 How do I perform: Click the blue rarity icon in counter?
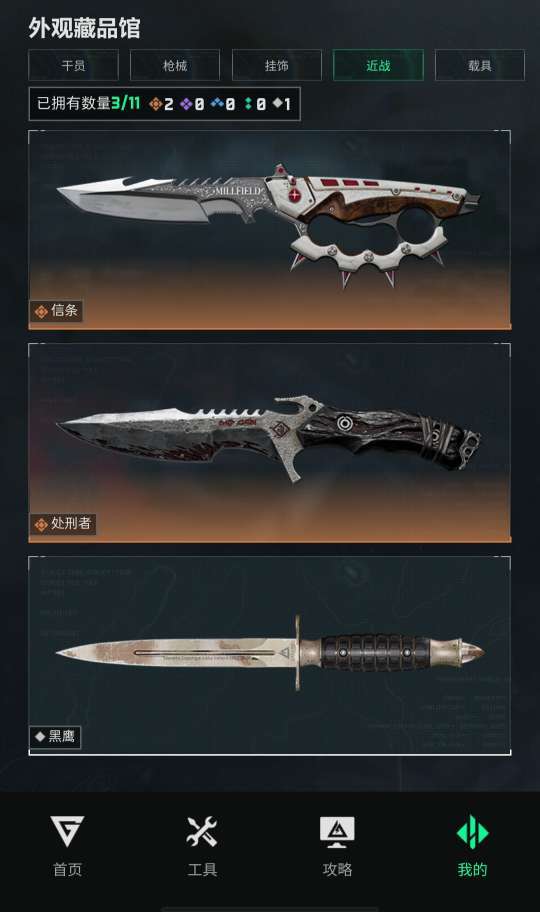coord(217,104)
